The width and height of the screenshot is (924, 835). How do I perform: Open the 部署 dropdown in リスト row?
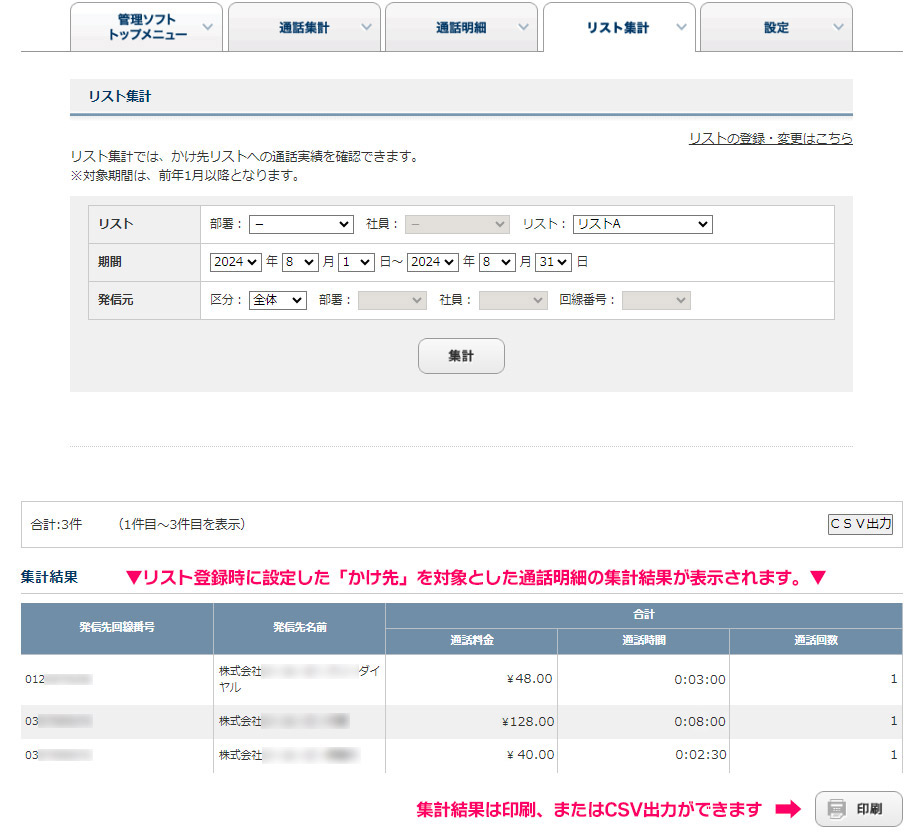coord(301,224)
